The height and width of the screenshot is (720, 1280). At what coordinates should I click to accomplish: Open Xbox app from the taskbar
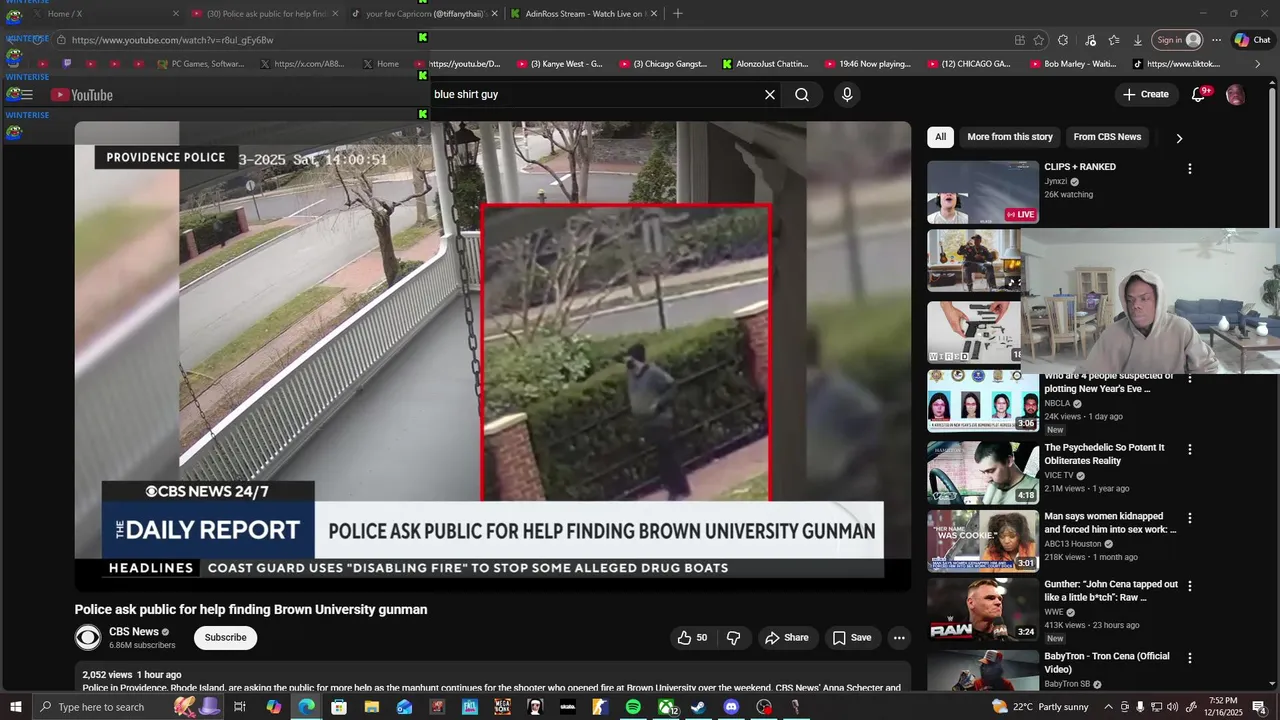(x=666, y=707)
